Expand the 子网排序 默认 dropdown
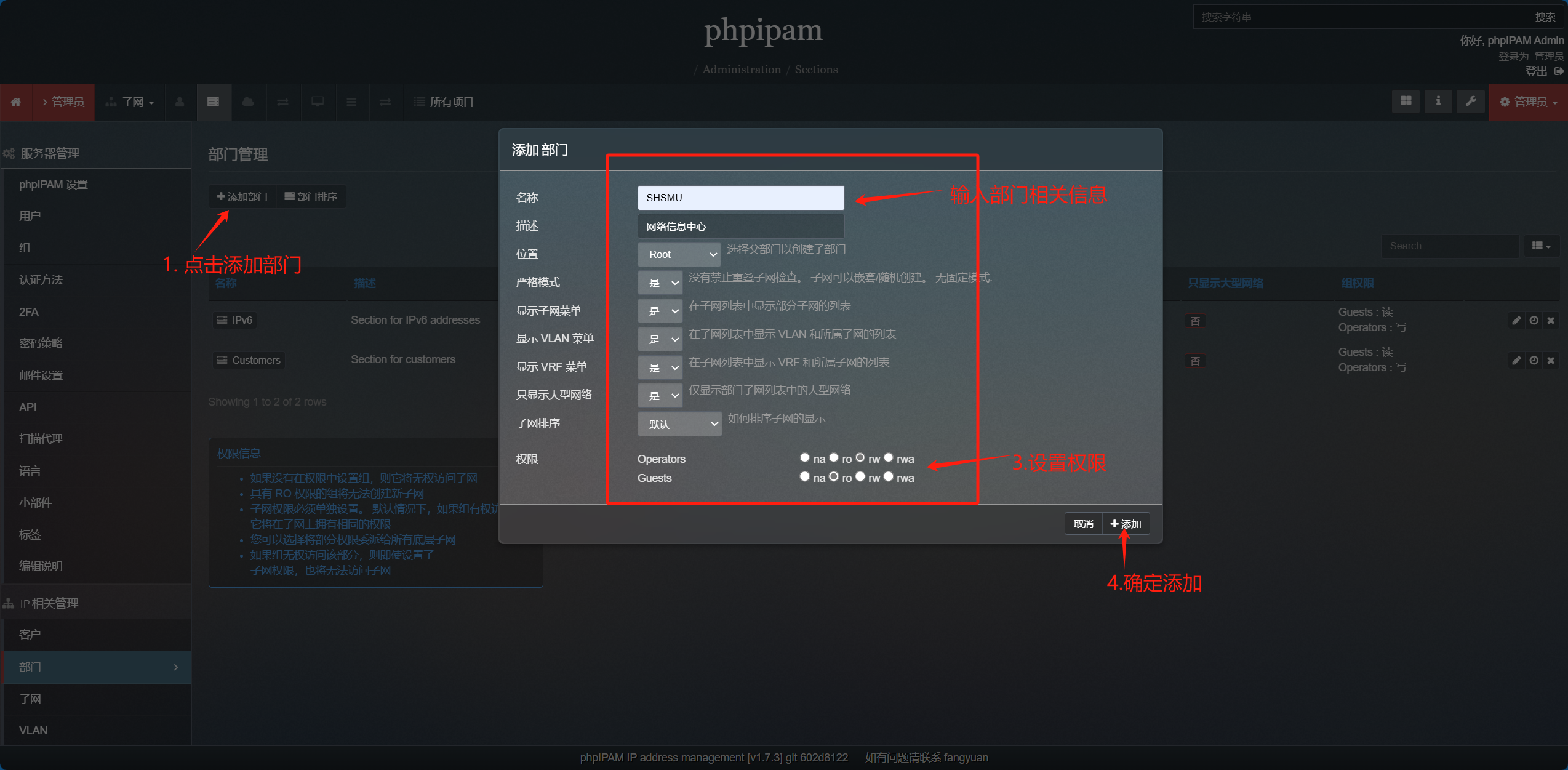 point(679,424)
